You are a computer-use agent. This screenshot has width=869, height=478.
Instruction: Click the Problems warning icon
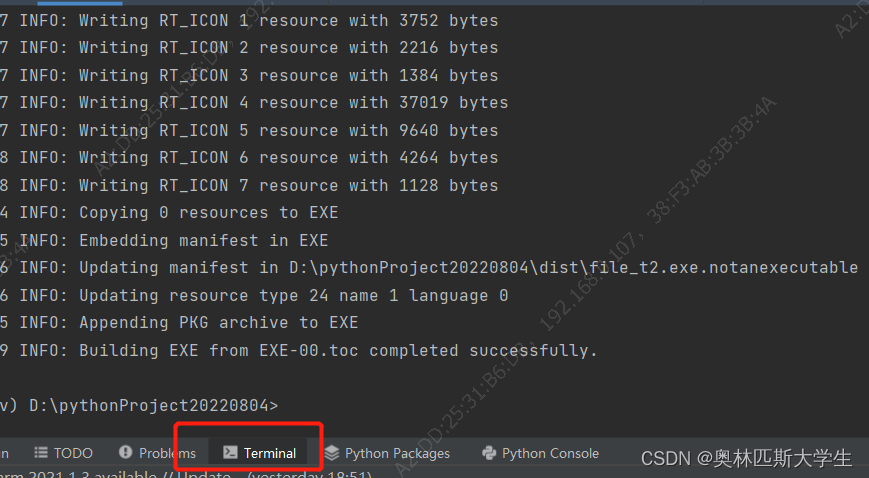click(125, 452)
